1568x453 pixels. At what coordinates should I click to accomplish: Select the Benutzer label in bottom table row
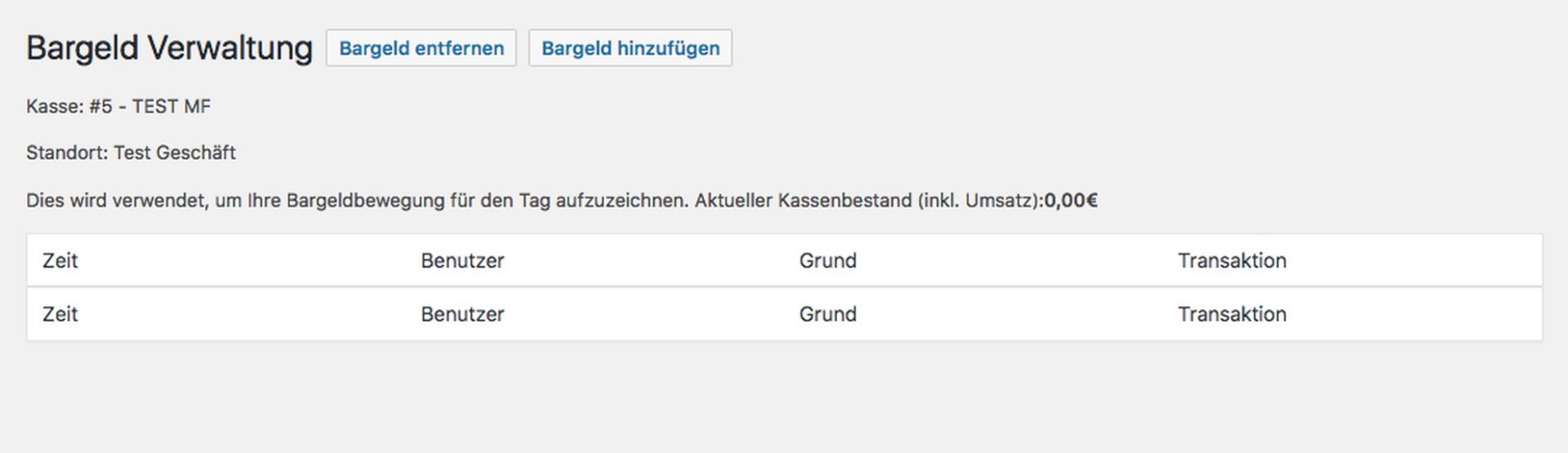(462, 314)
